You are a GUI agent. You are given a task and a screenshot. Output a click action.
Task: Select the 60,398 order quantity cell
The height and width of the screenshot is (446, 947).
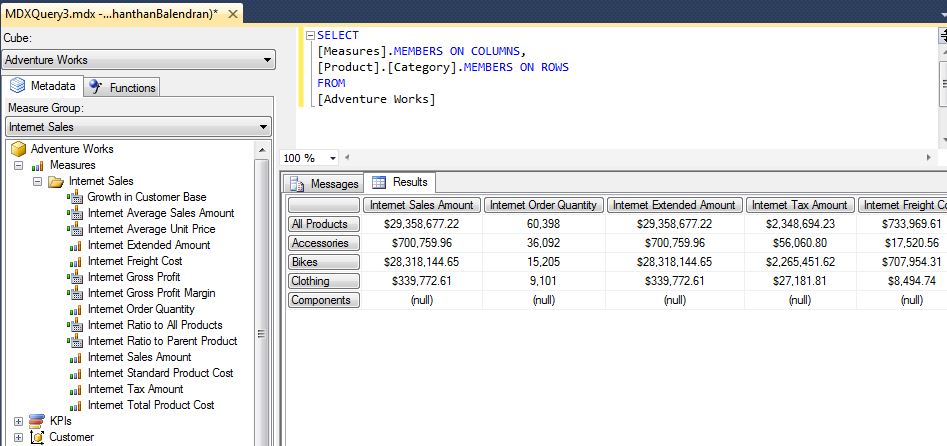pos(544,224)
